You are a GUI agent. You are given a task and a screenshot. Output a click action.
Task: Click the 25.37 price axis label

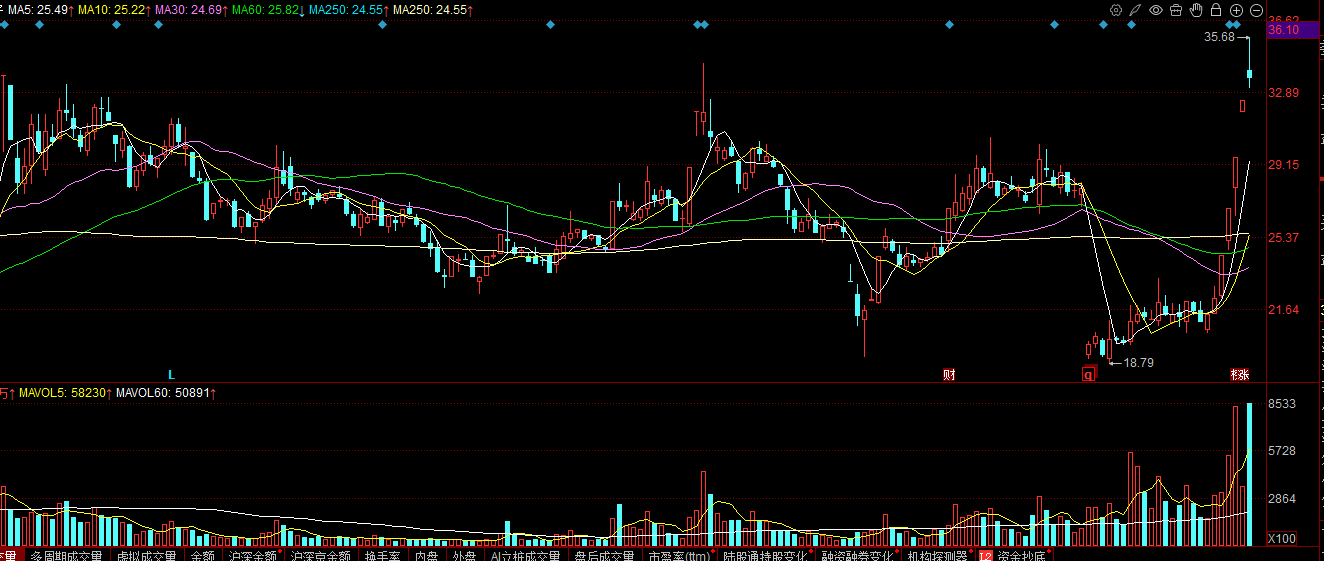[1284, 238]
